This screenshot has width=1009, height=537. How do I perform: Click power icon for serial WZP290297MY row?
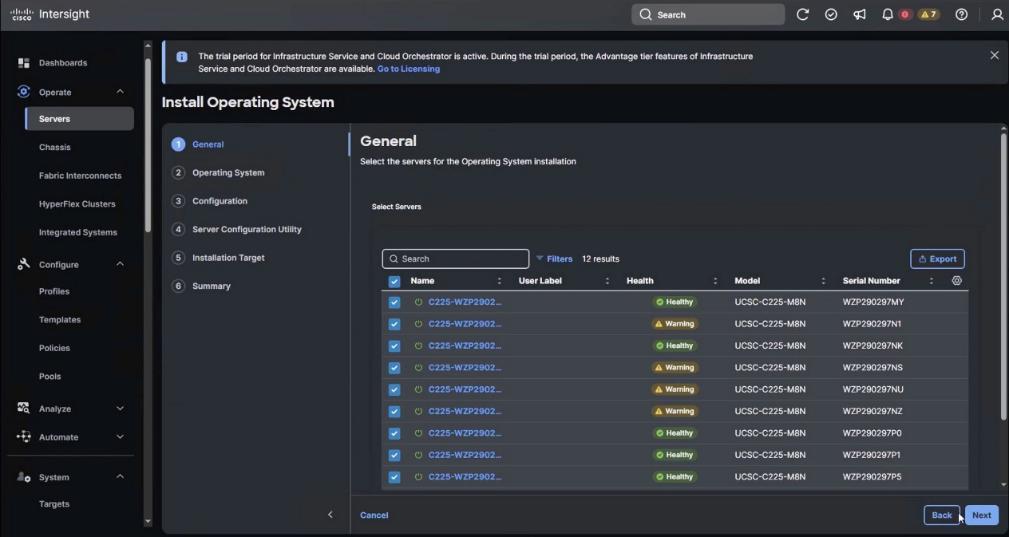pyautogui.click(x=418, y=302)
